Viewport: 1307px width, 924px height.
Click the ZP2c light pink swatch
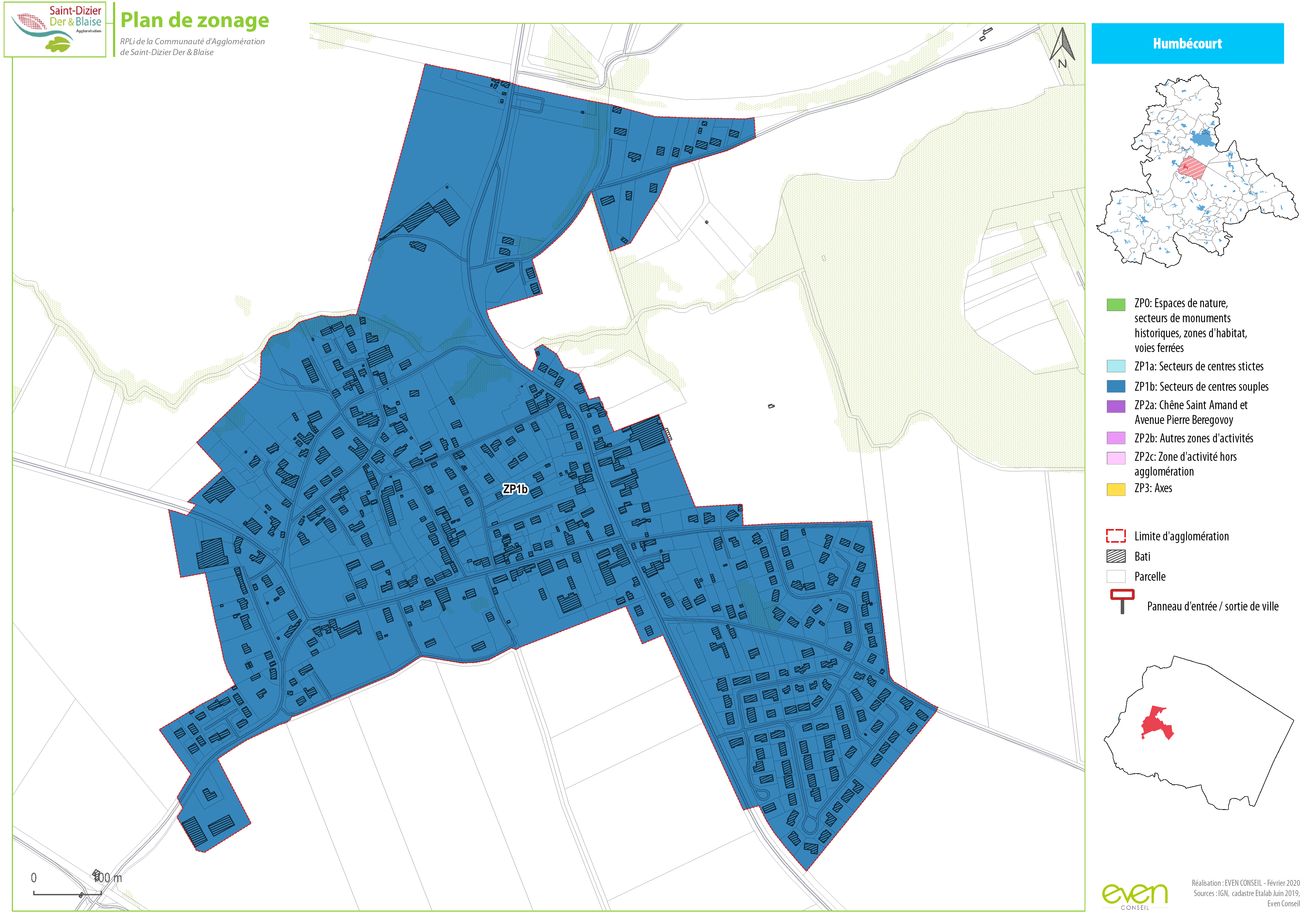pyautogui.click(x=1116, y=458)
